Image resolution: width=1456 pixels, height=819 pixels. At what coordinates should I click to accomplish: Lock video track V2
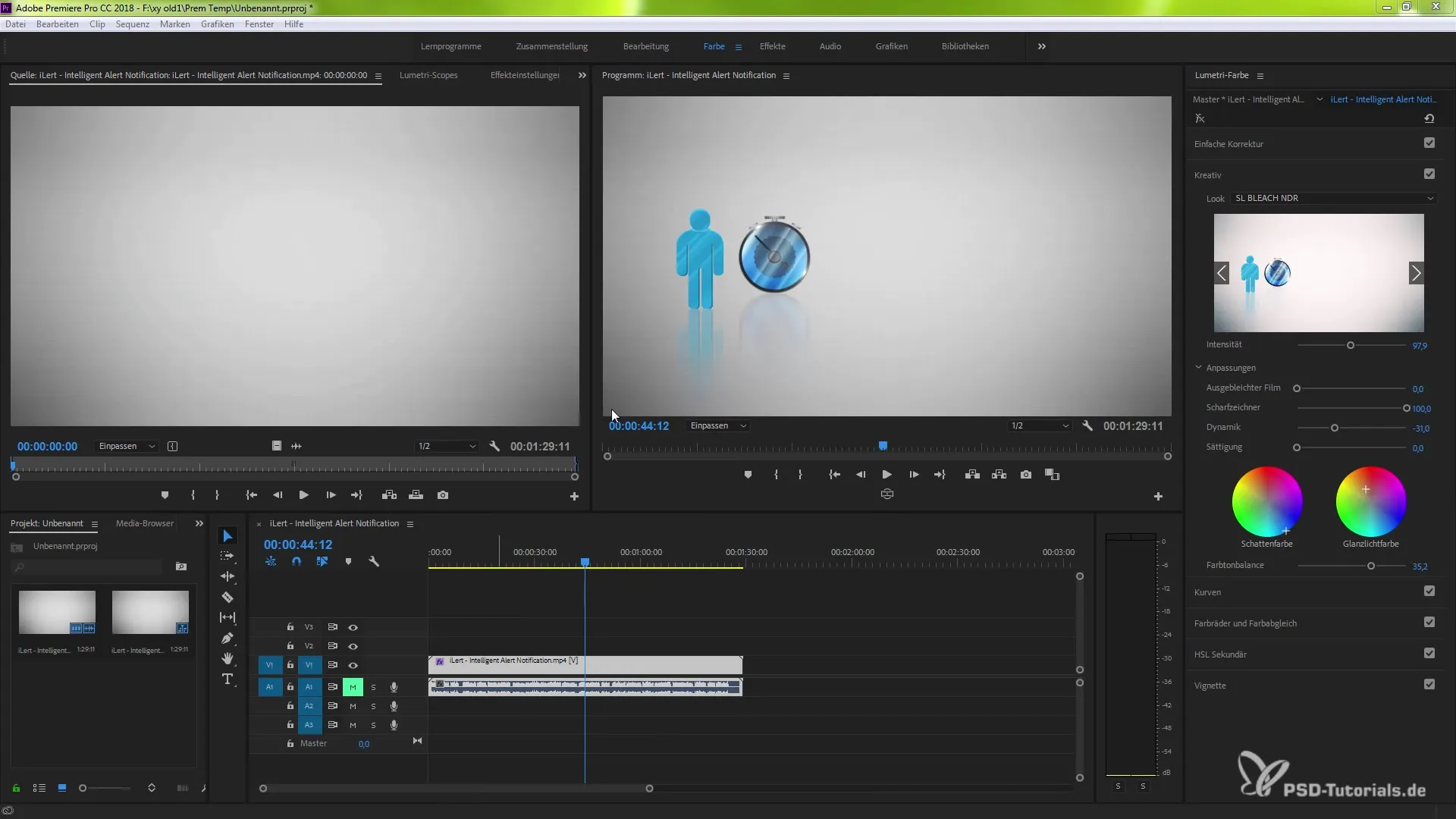point(290,646)
